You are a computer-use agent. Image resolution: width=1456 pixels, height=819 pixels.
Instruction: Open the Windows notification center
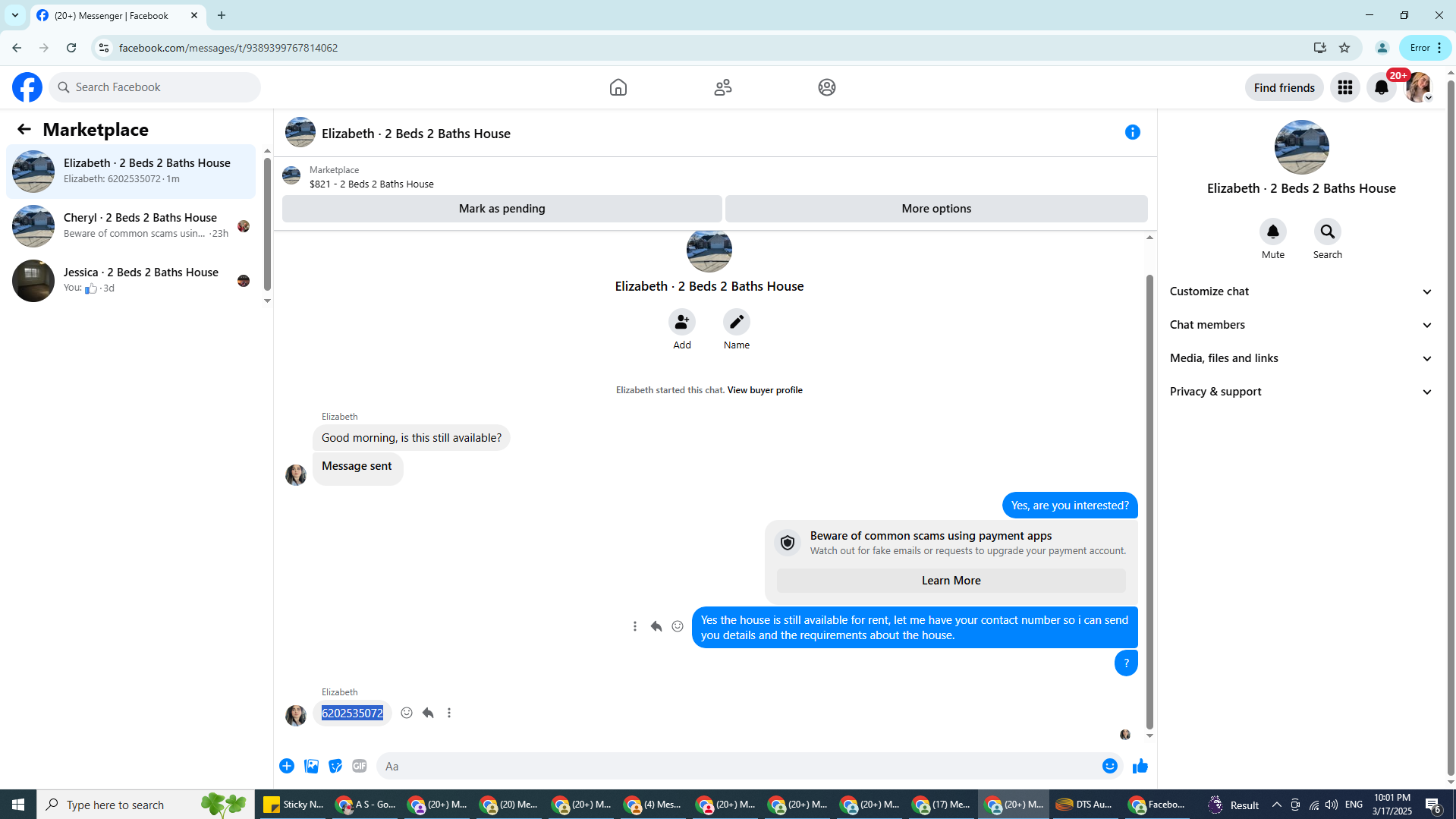click(x=1433, y=805)
